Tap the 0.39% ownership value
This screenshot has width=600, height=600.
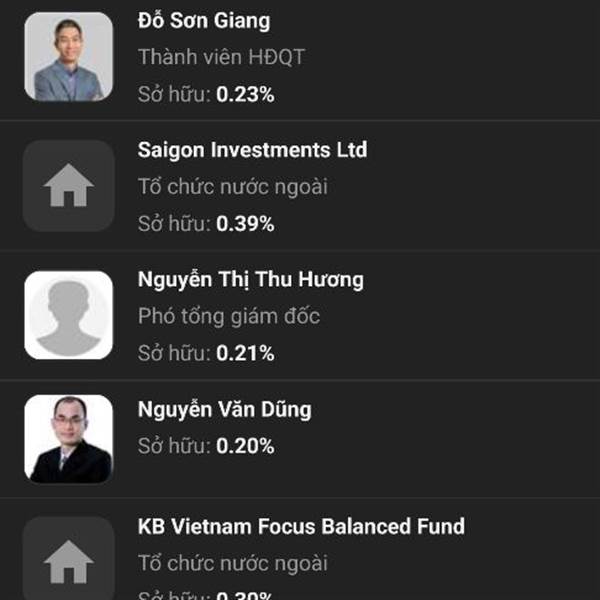click(245, 224)
